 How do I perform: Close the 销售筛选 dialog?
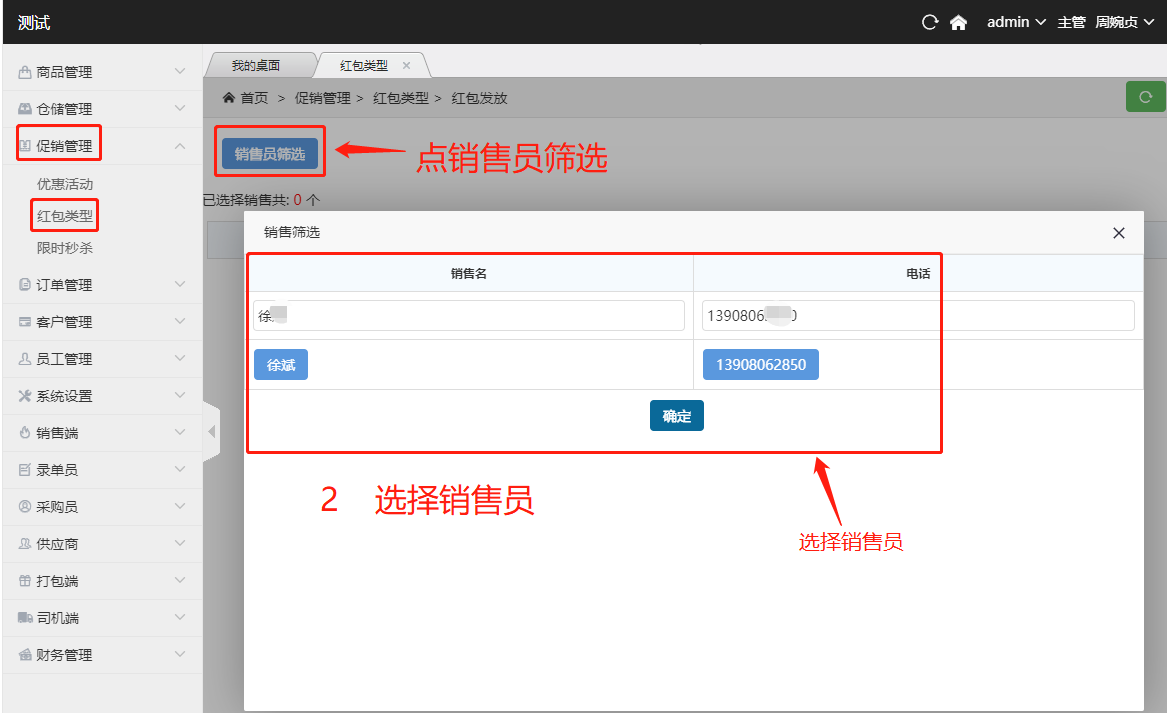pos(1119,233)
